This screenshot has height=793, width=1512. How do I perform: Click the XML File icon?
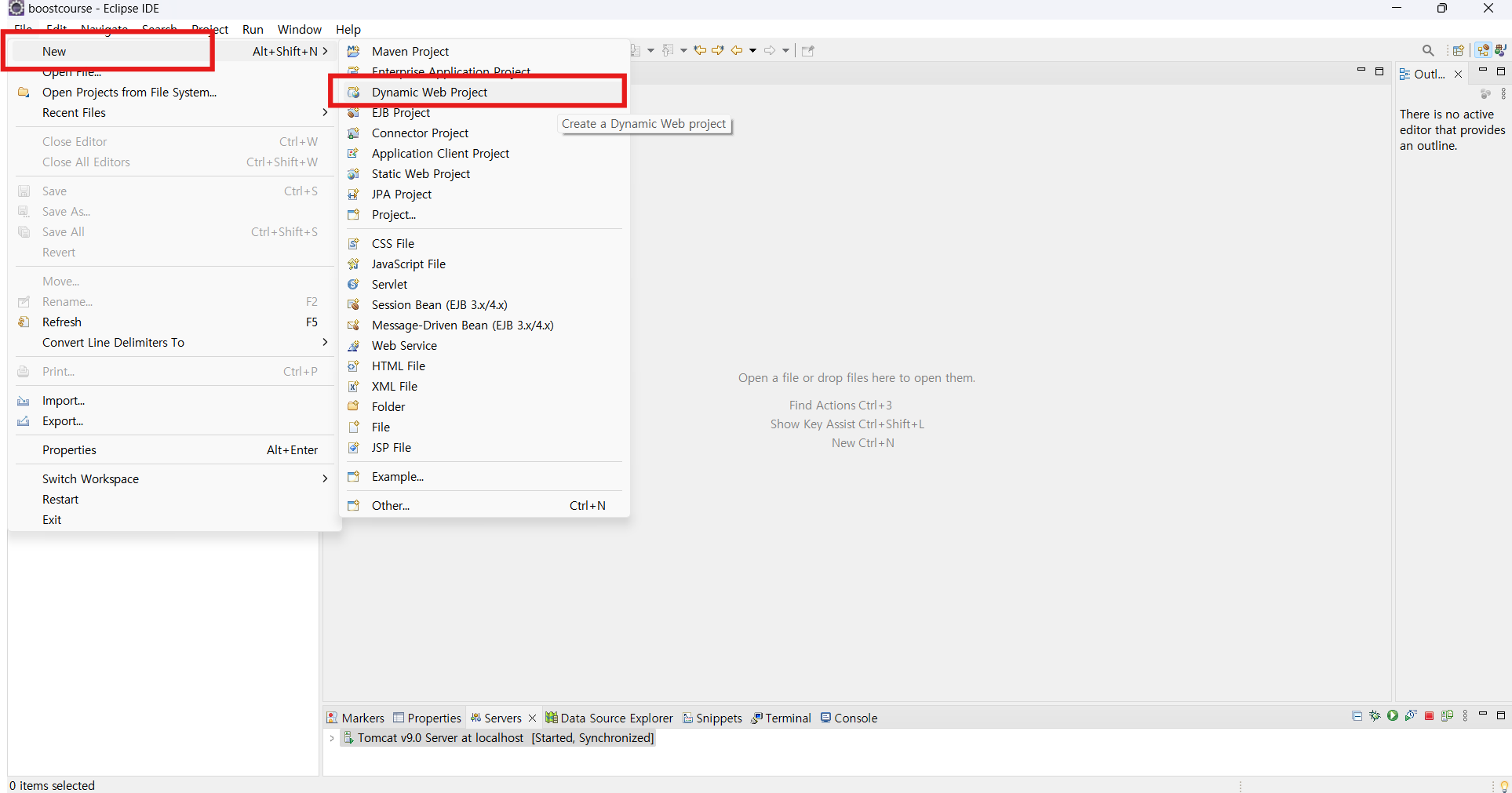click(x=354, y=386)
